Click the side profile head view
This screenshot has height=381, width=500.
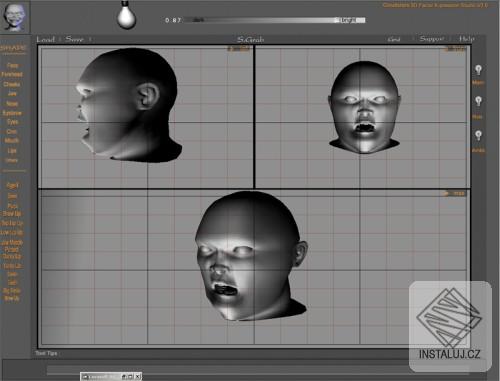click(x=128, y=105)
